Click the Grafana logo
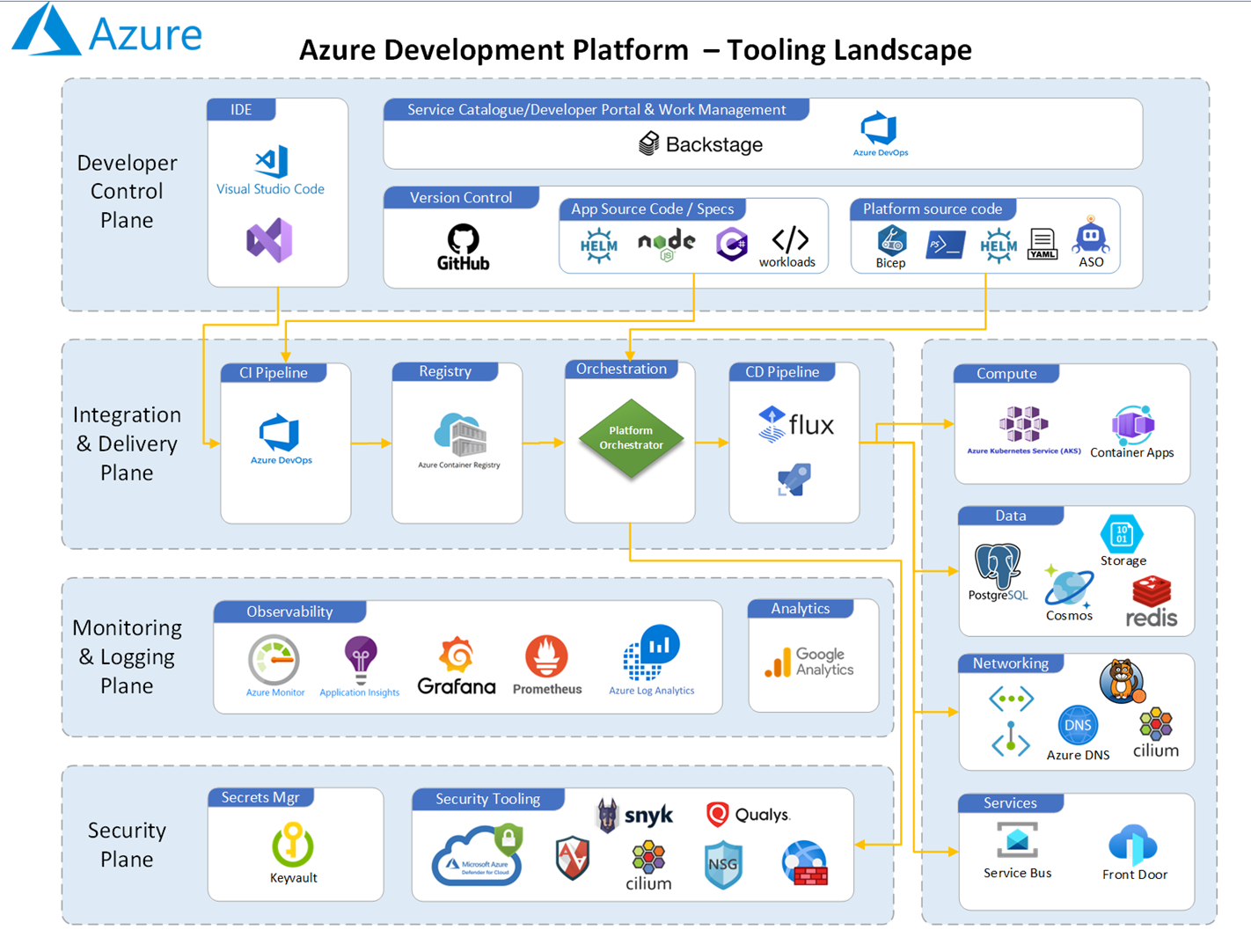 pos(456,666)
